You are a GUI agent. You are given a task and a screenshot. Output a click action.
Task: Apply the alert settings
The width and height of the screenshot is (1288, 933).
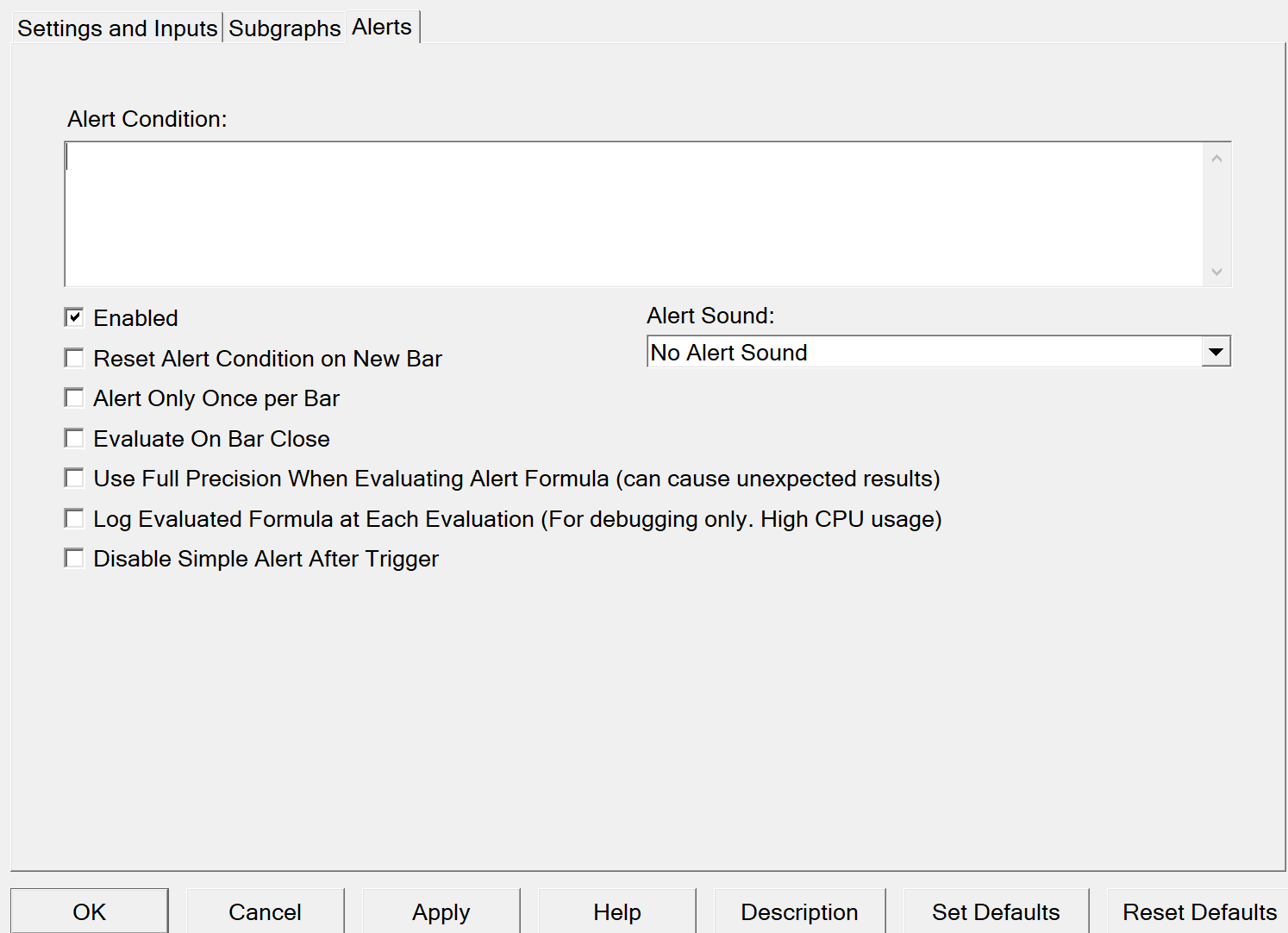(441, 911)
